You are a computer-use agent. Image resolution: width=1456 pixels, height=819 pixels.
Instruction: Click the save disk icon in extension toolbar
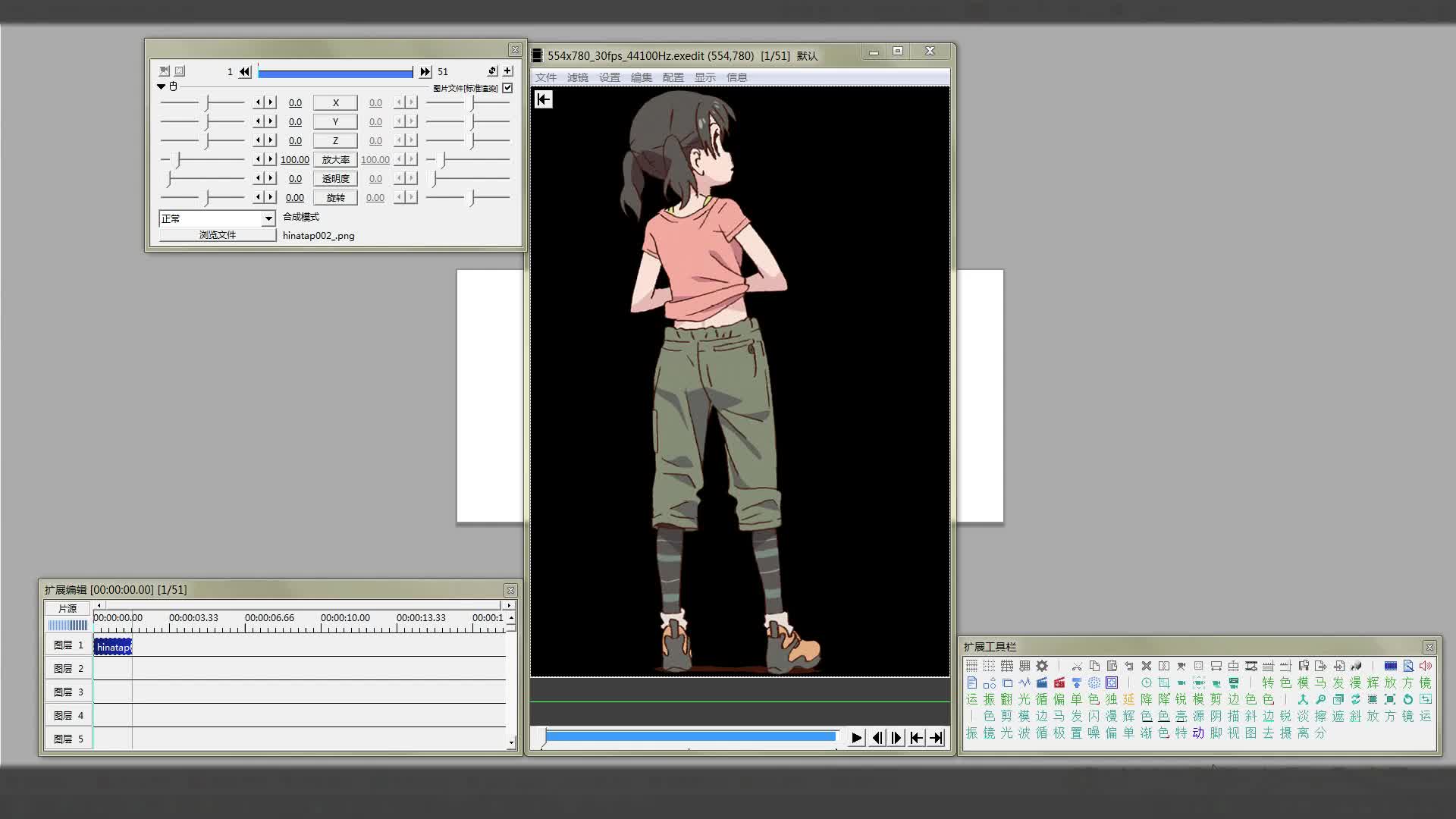(x=1304, y=666)
